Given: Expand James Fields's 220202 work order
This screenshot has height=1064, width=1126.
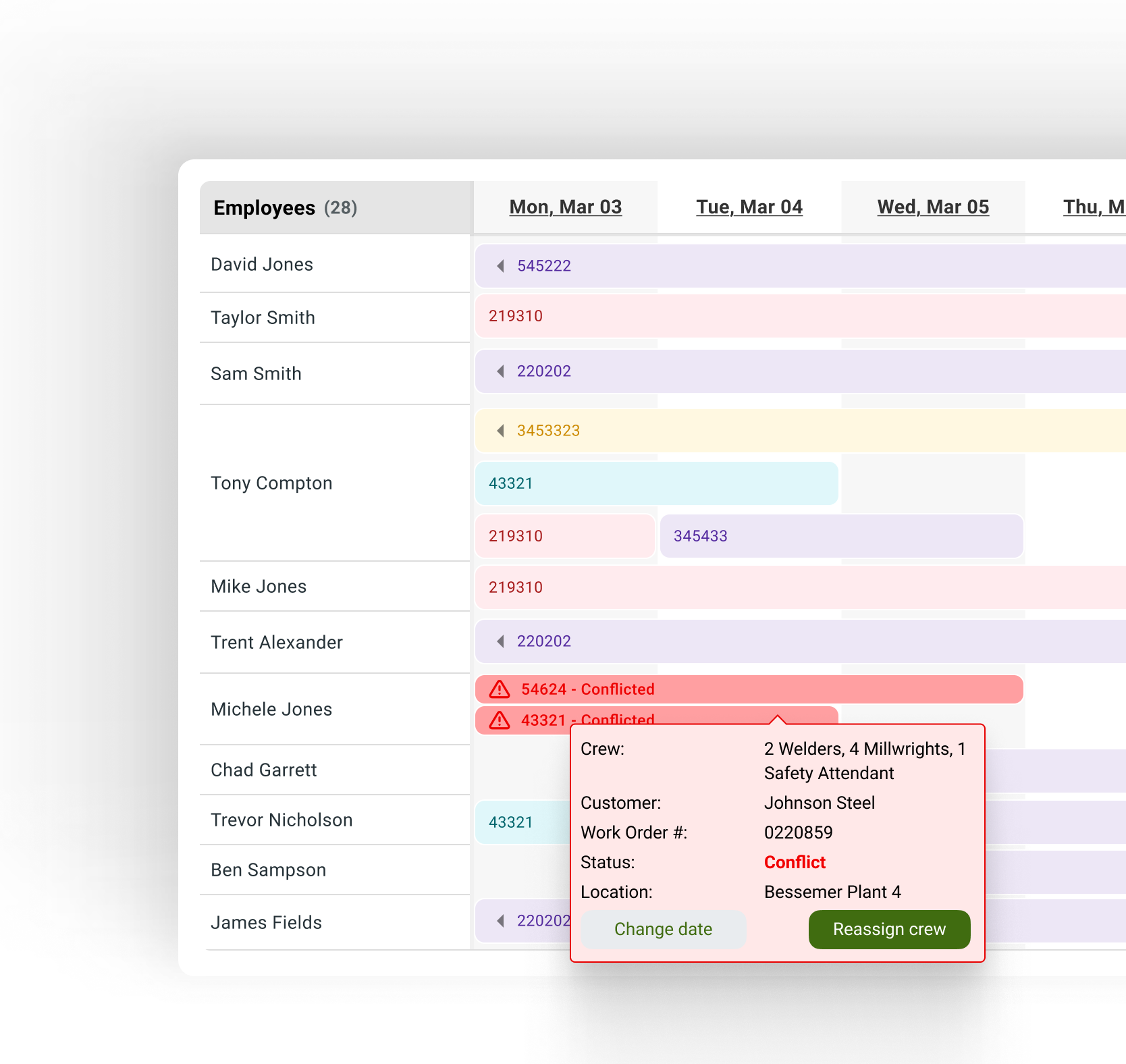Looking at the screenshot, I should coord(500,920).
